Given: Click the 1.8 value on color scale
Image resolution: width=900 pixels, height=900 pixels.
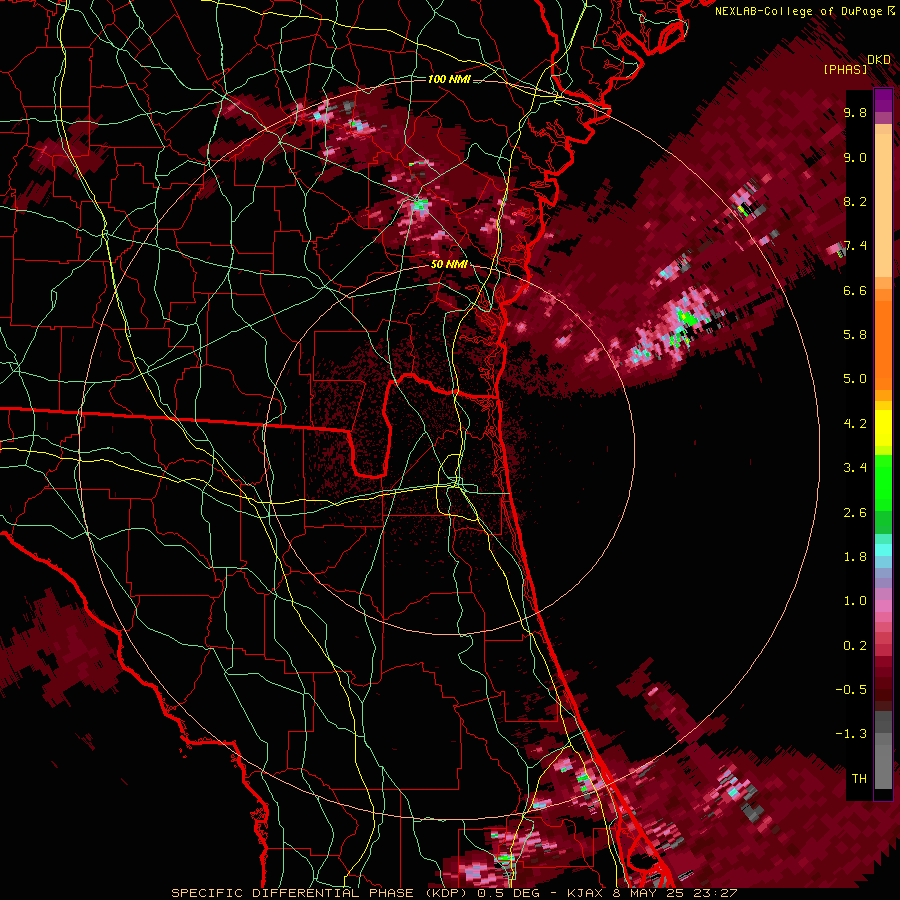Looking at the screenshot, I should point(855,557).
